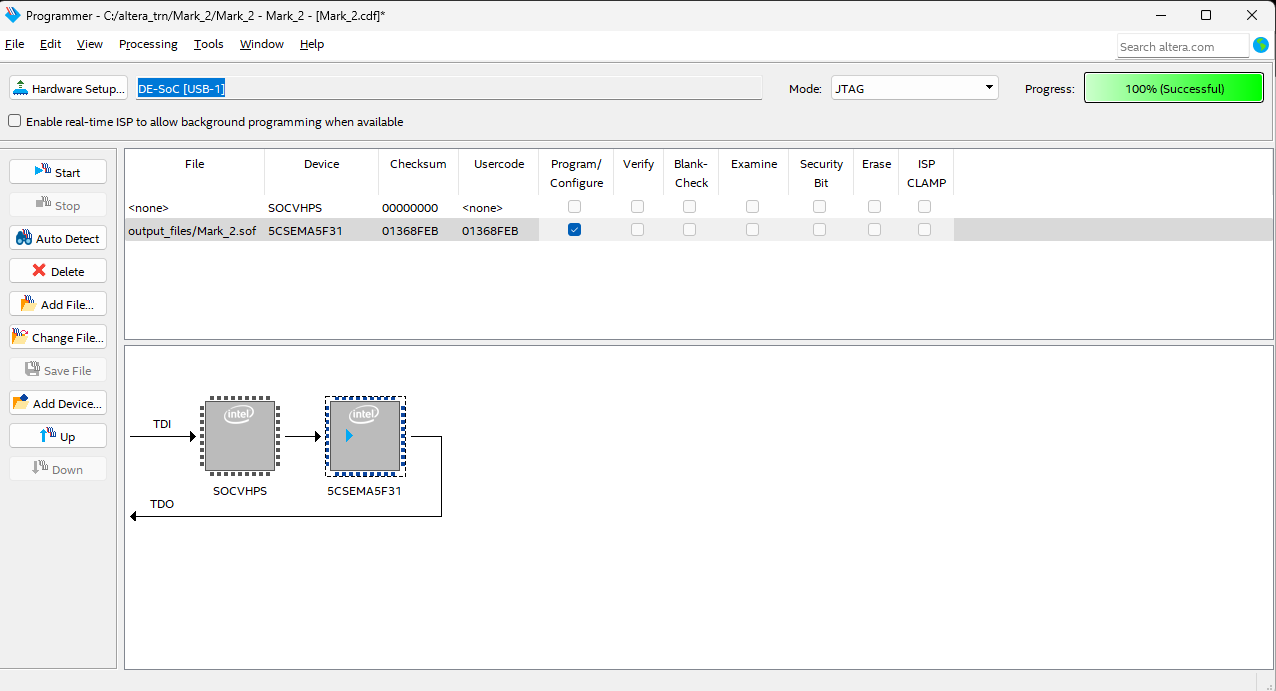Open the Window menu
The height and width of the screenshot is (691, 1276).
point(262,44)
